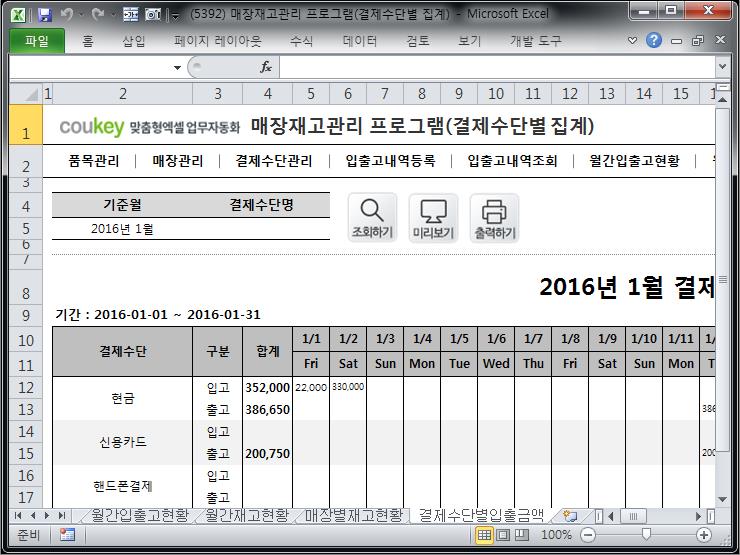This screenshot has width=740, height=555.
Task: Click the Redo icon in title bar
Action: point(98,15)
